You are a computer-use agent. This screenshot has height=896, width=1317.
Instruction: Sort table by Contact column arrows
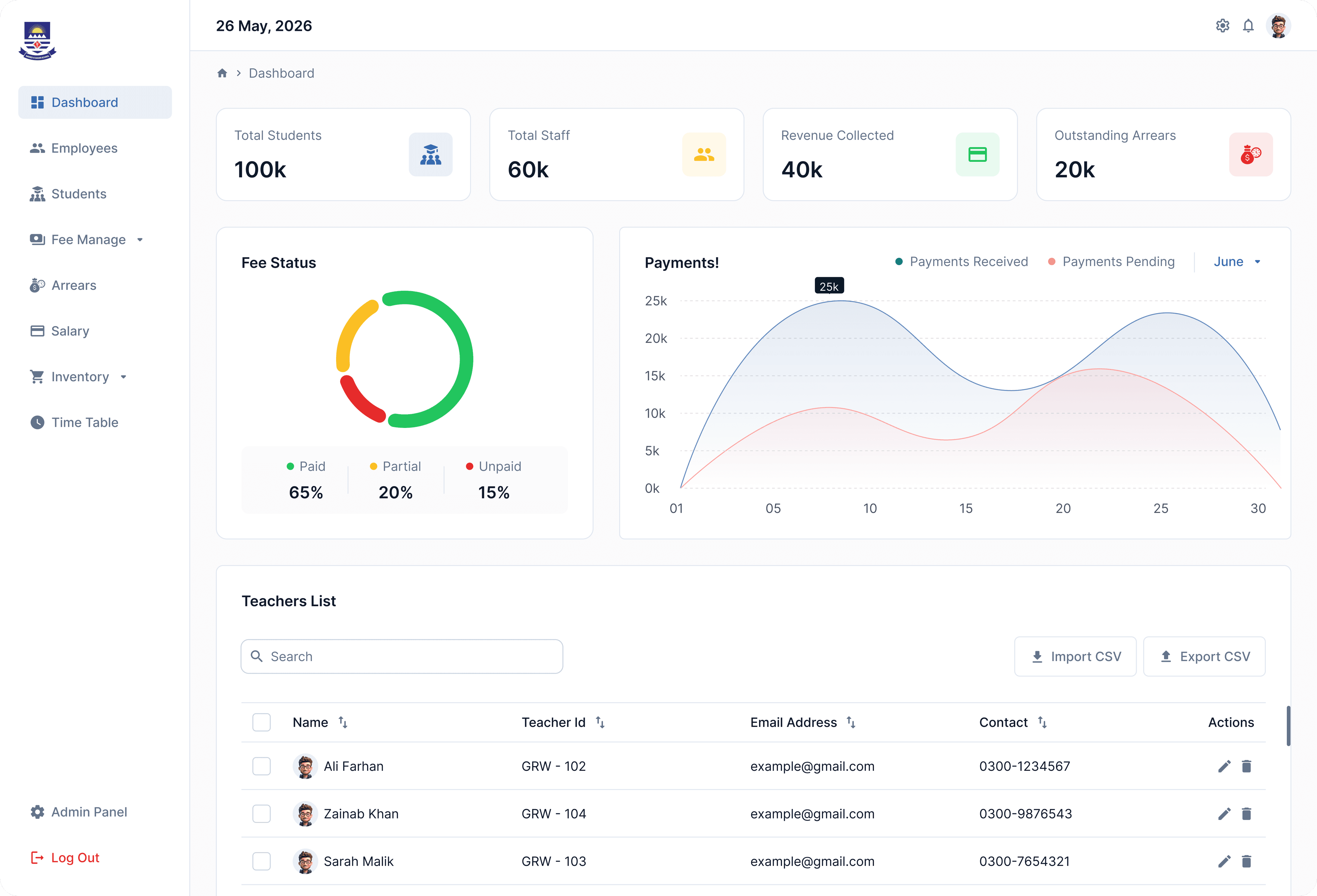[1042, 722]
